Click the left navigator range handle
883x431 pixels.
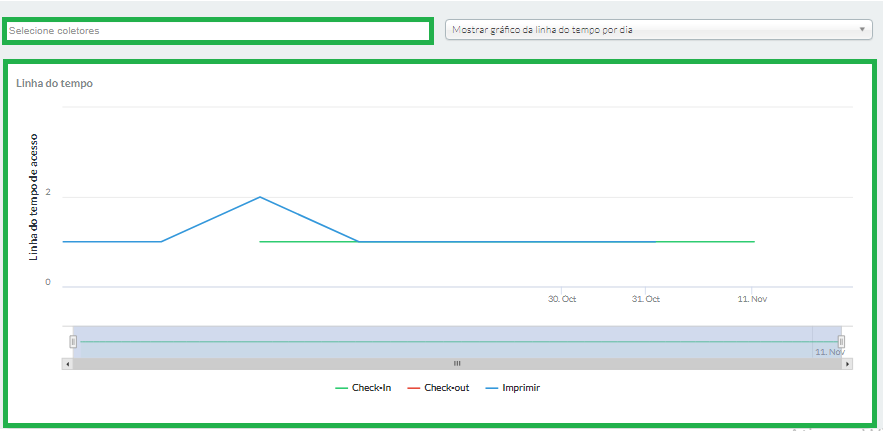click(x=73, y=341)
